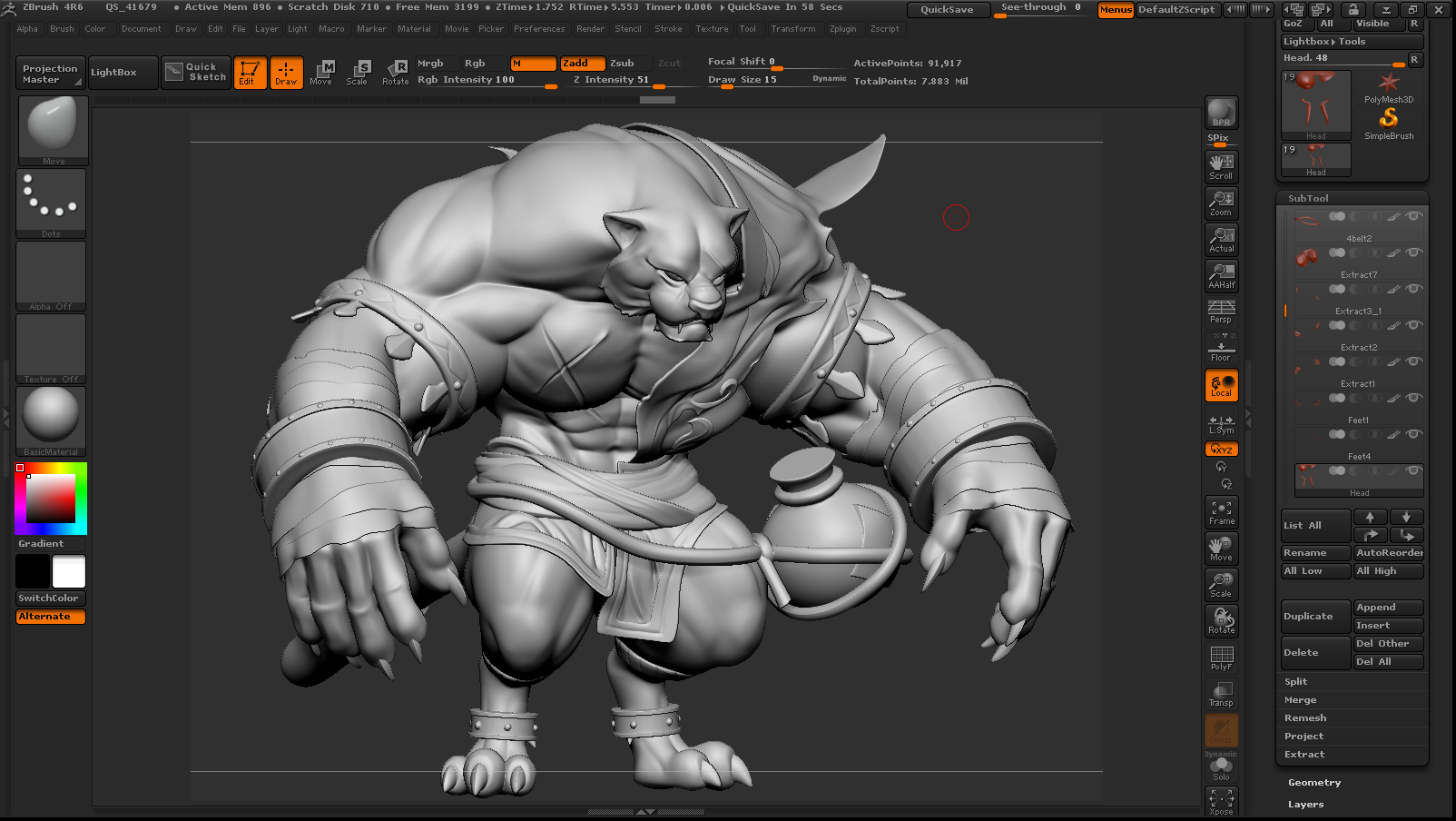The height and width of the screenshot is (821, 1456).
Task: Open Quick Sketch mode
Action: coord(196,73)
